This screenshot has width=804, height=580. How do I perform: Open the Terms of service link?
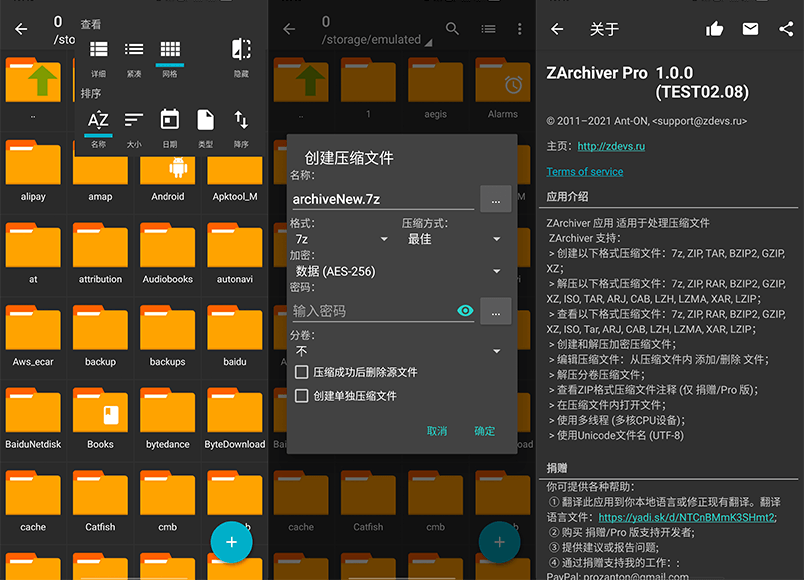tap(585, 172)
